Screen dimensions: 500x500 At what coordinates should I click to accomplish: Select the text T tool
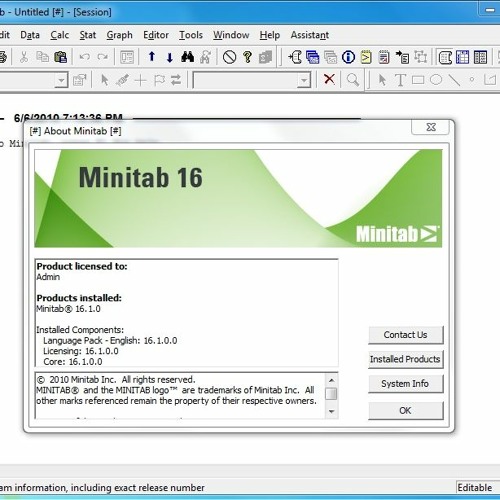[400, 80]
